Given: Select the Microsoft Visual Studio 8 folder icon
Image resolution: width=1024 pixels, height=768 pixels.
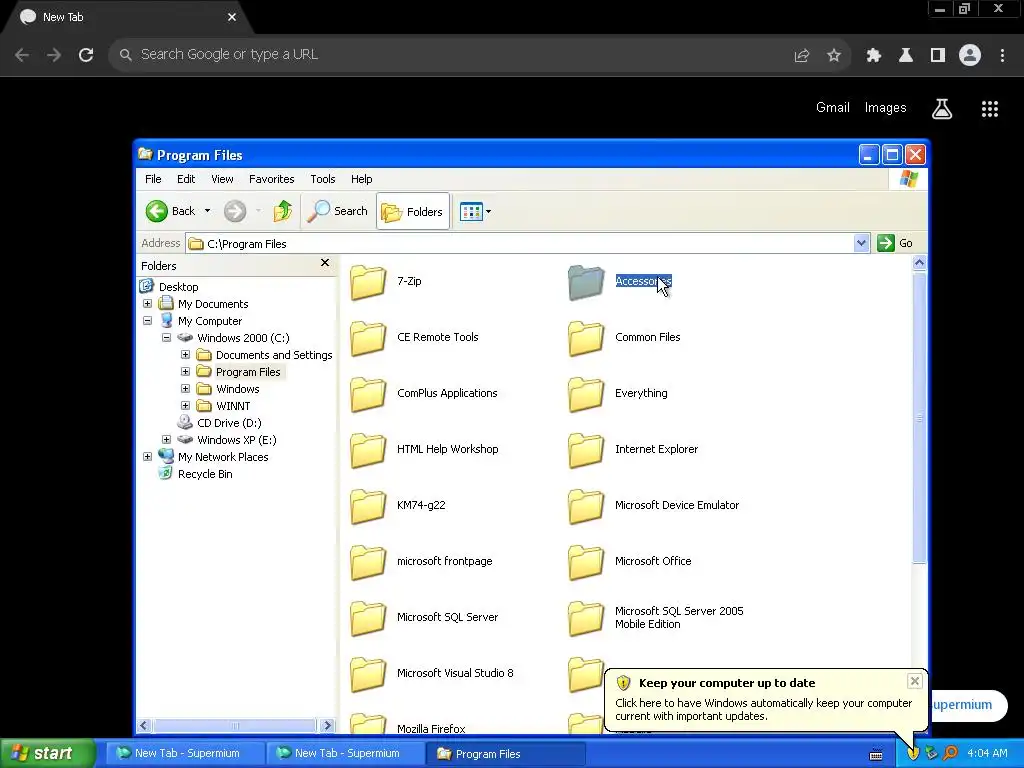Looking at the screenshot, I should 368,675.
